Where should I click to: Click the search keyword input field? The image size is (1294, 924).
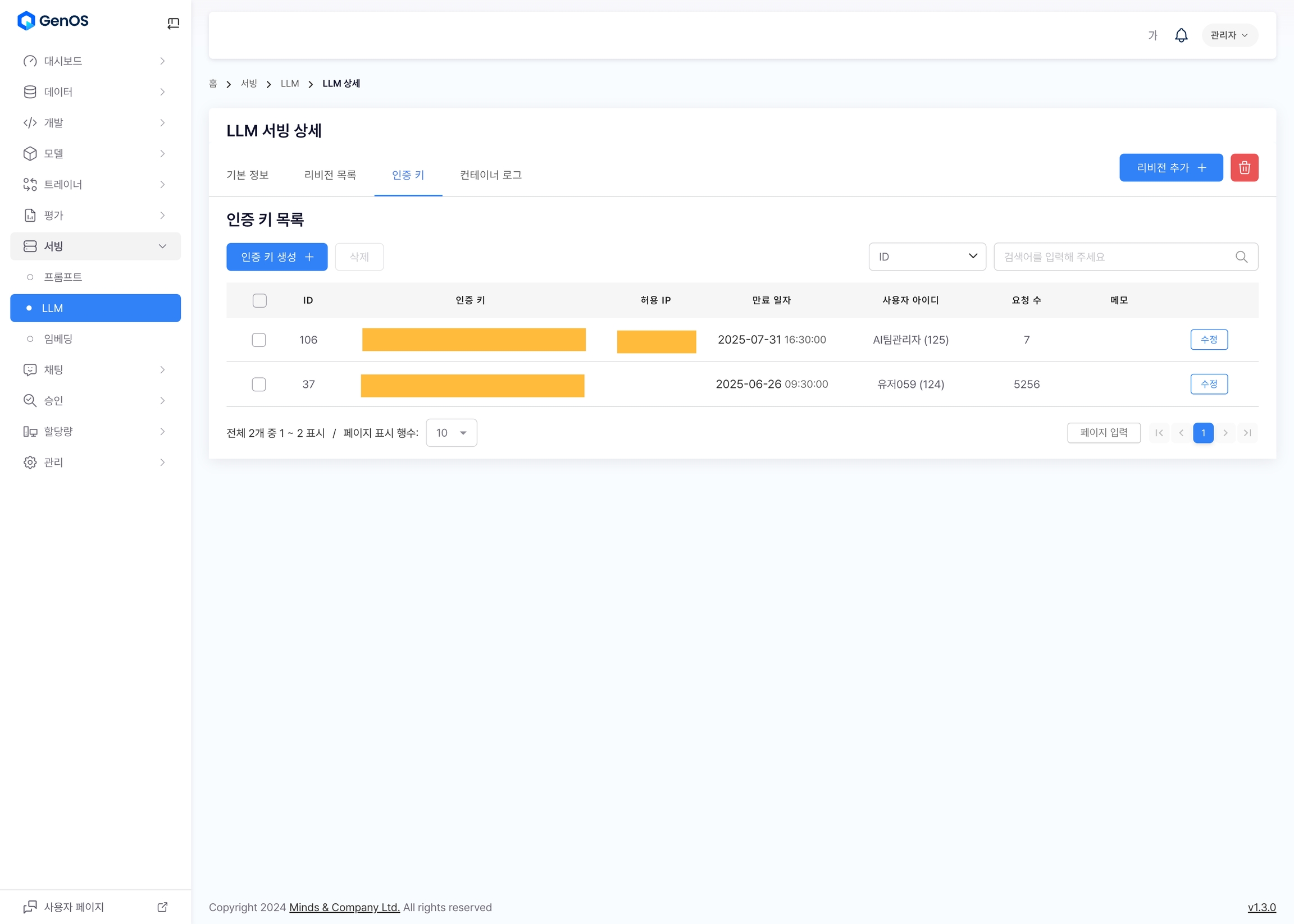point(1110,257)
